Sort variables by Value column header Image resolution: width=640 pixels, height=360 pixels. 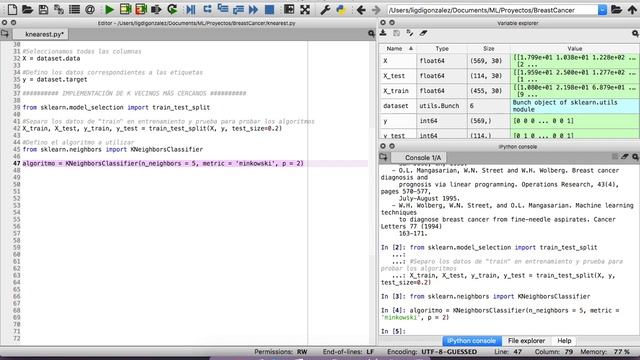pyautogui.click(x=575, y=49)
